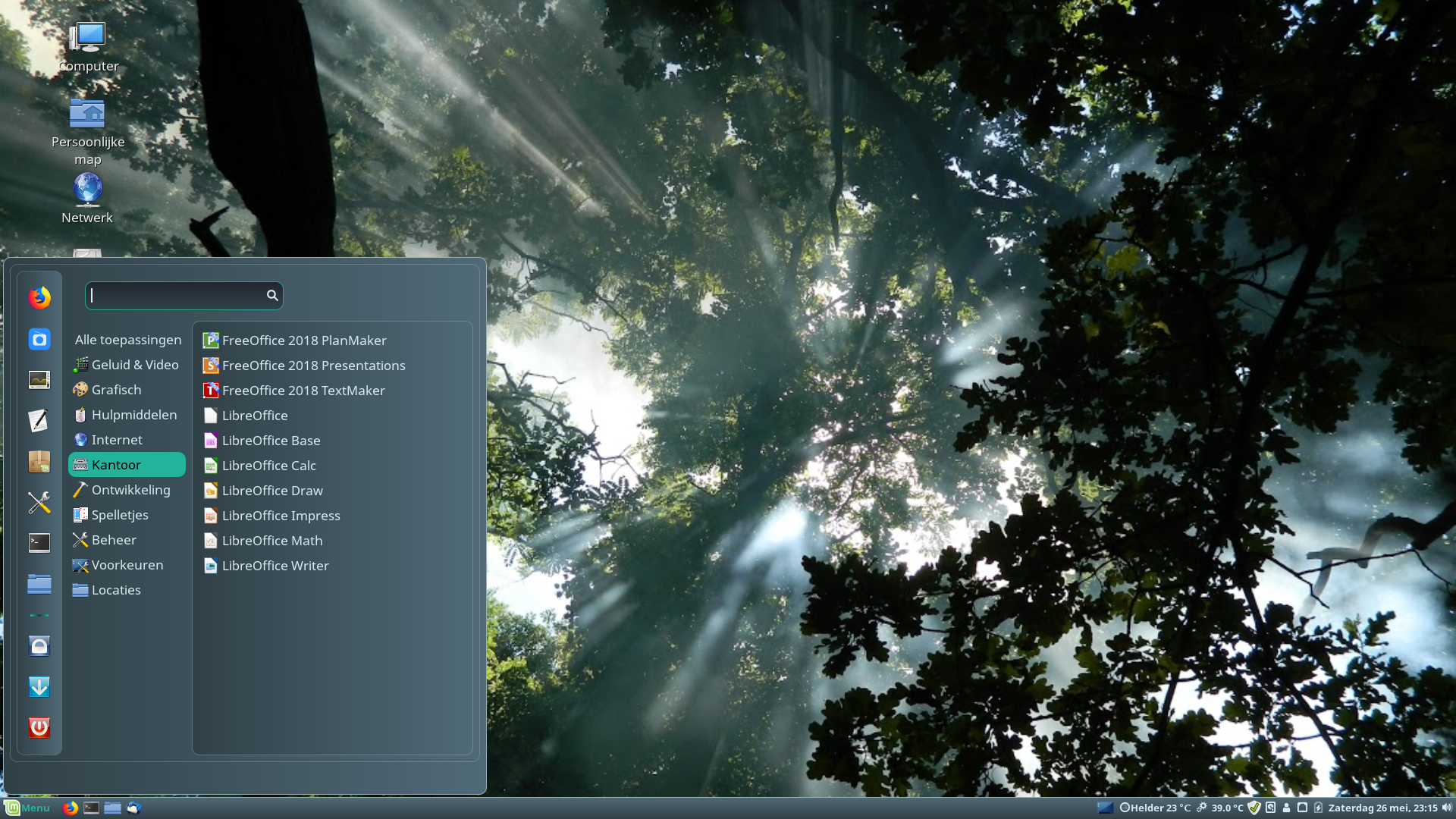1456x819 pixels.
Task: Click the blue desktop icon in the panel tray
Action: pyautogui.click(x=1105, y=808)
